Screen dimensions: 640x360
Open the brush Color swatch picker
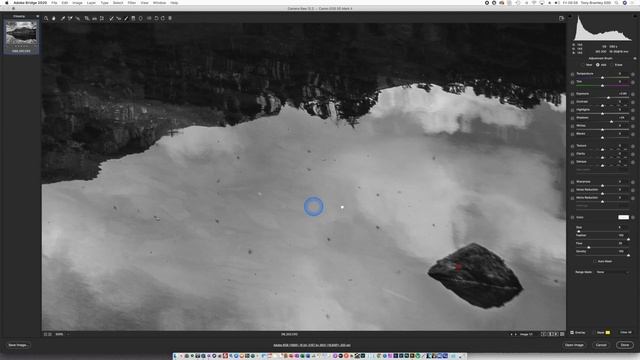pyautogui.click(x=624, y=217)
